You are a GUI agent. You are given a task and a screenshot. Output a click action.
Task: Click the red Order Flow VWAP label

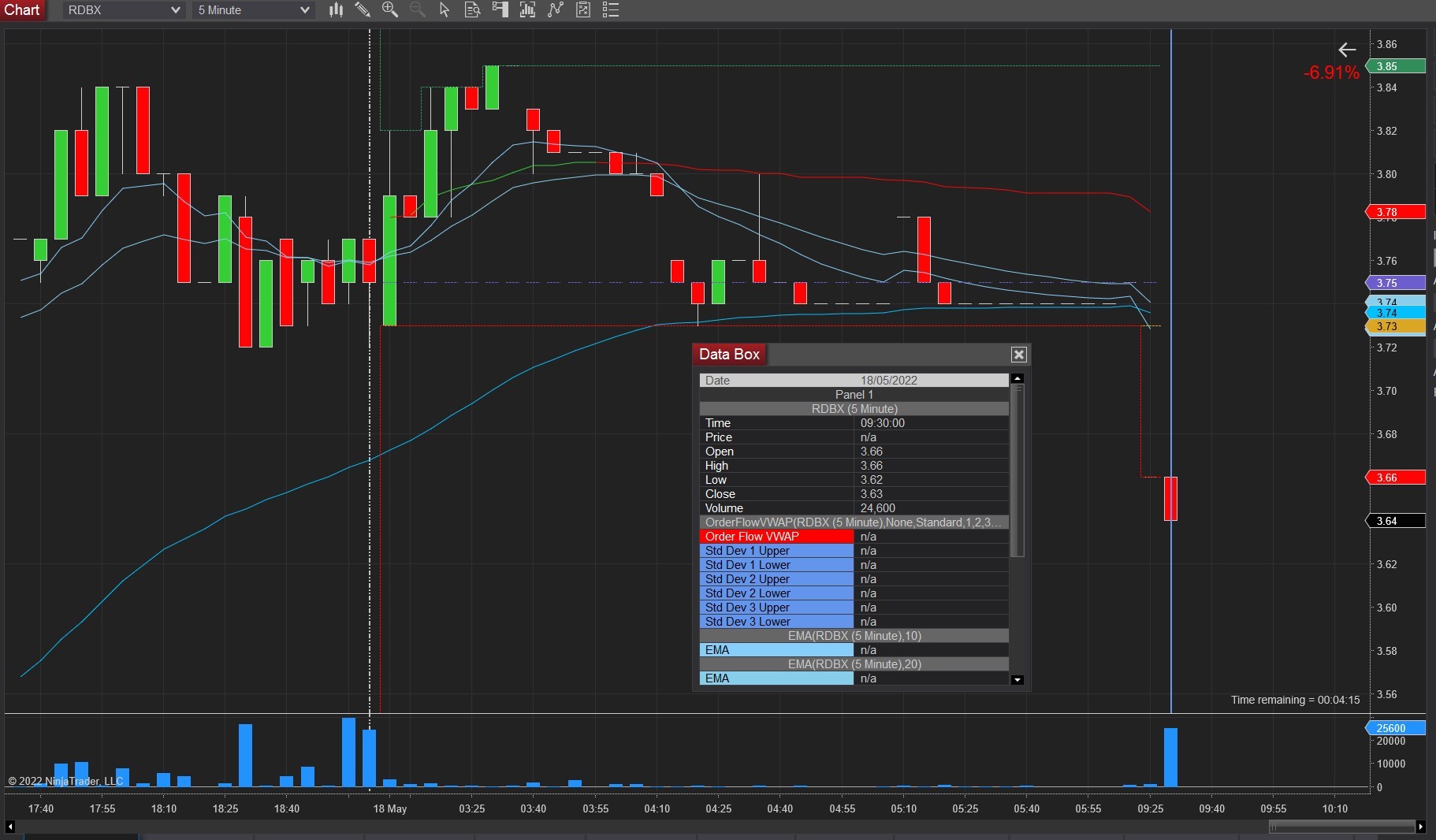pos(776,537)
